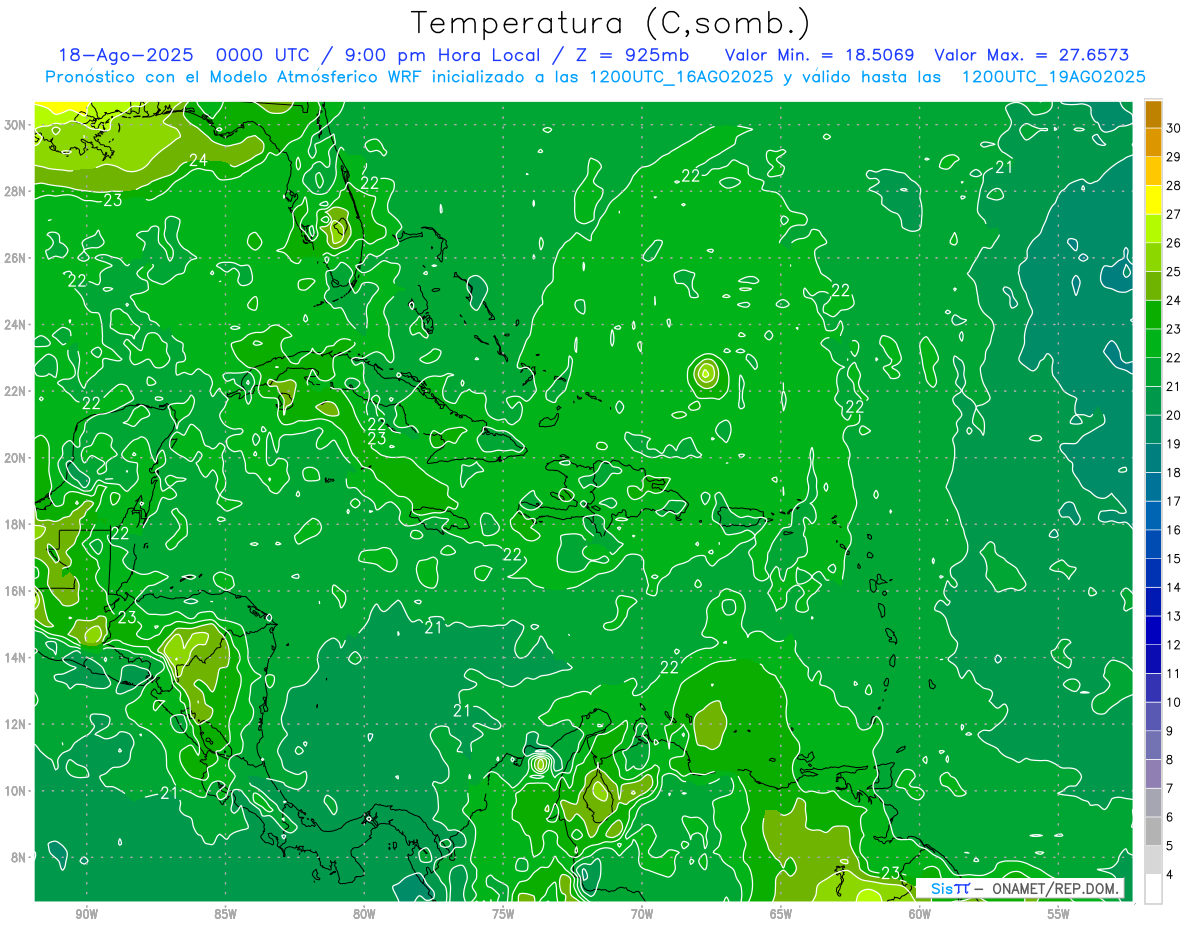Image resolution: width=1200 pixels, height=927 pixels.
Task: Click yellow colorbar segment between 27 and 28
Action: [1153, 200]
